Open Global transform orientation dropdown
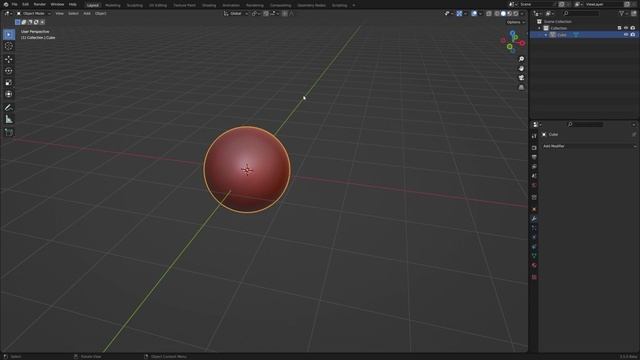640x360 pixels. click(236, 13)
